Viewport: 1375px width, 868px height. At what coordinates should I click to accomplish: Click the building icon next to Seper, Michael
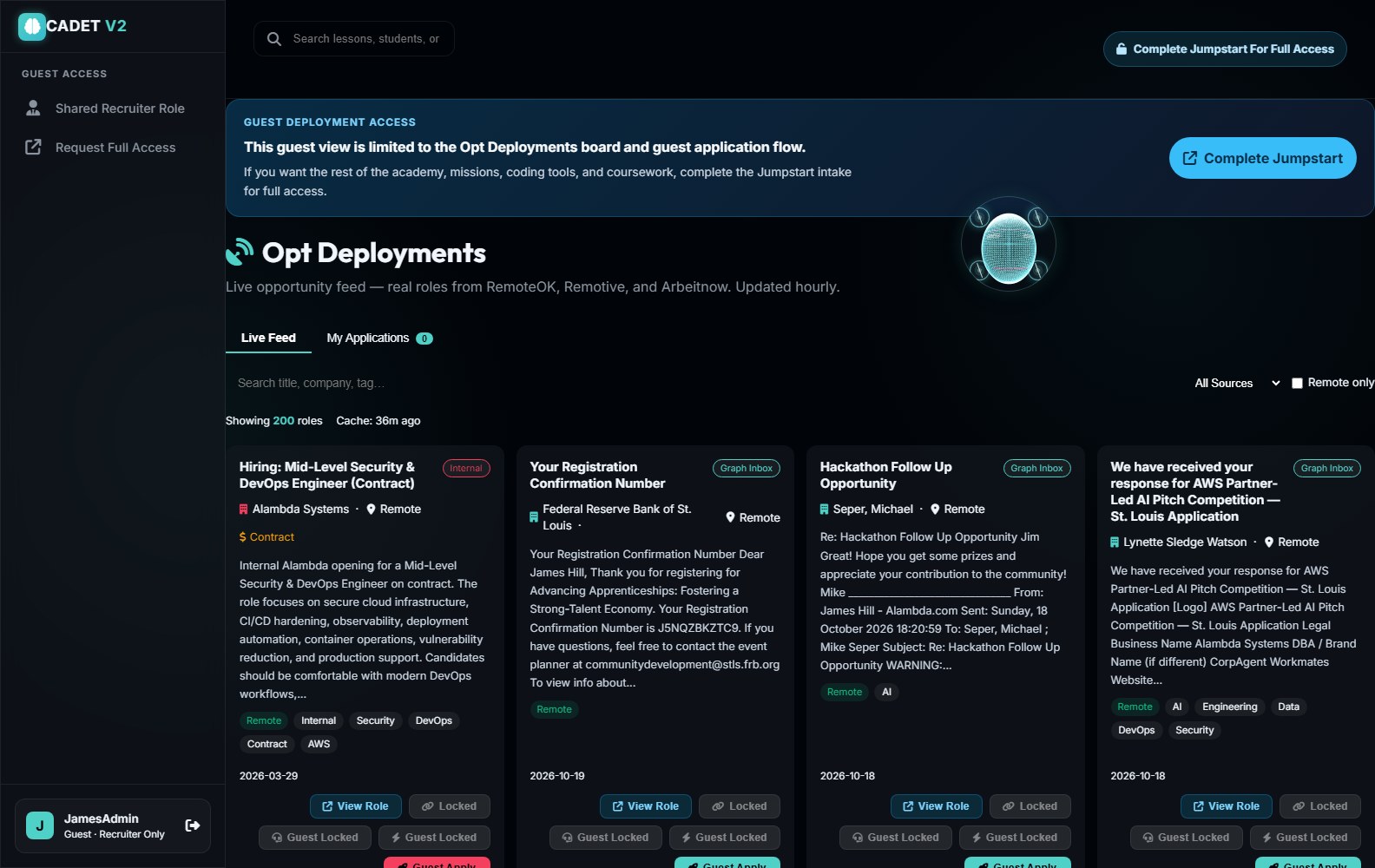825,510
